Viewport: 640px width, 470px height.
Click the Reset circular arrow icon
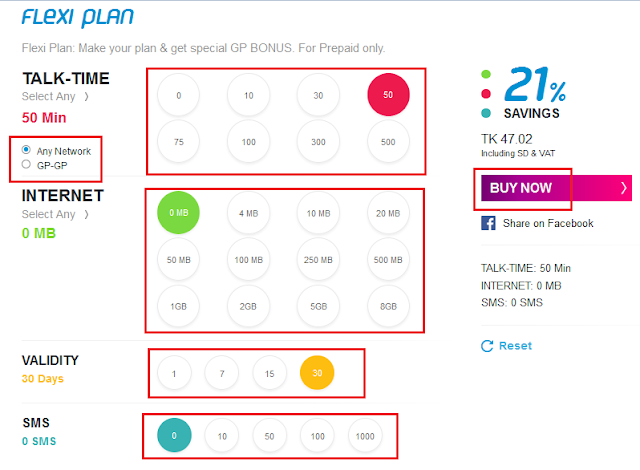point(487,346)
